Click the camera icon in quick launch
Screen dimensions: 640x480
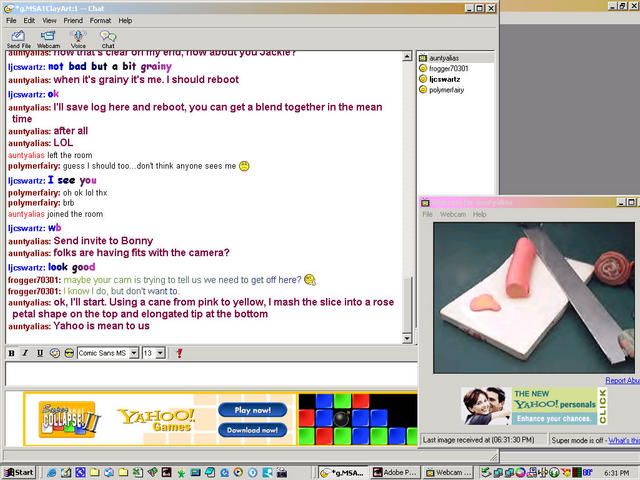[x=282, y=473]
